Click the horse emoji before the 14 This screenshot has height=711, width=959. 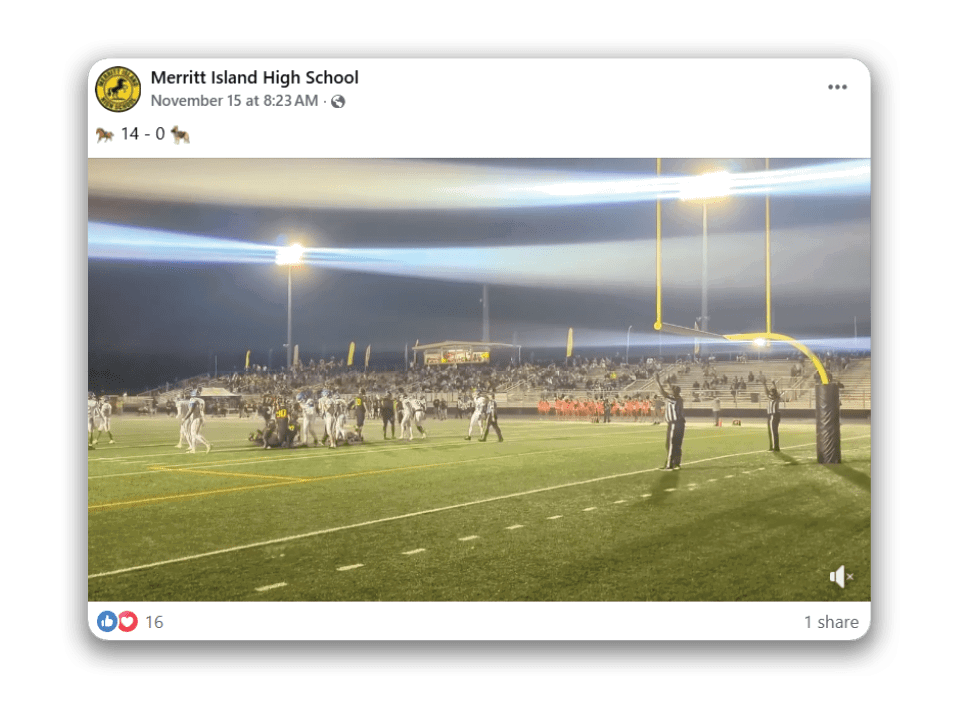coord(105,134)
